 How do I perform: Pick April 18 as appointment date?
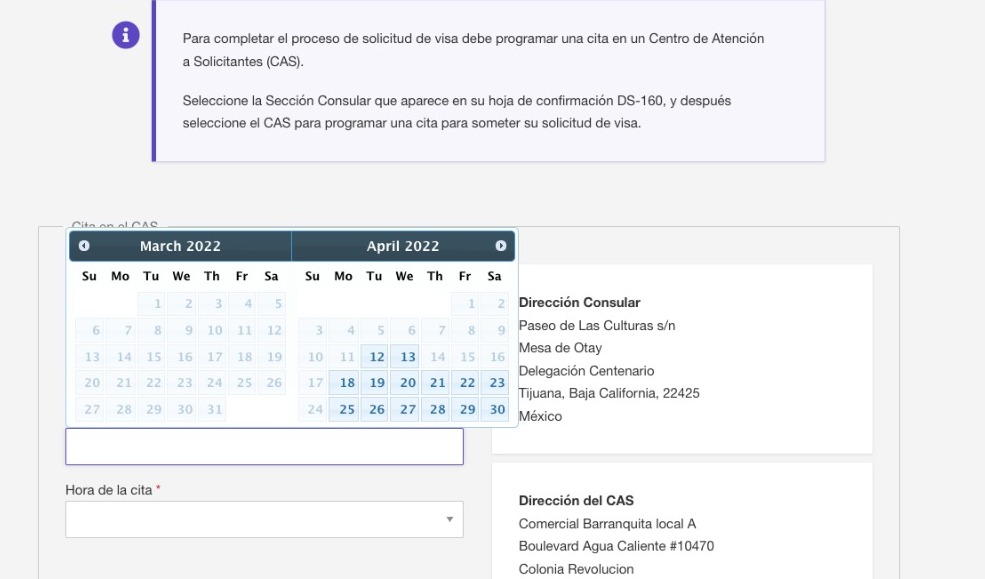[345, 382]
